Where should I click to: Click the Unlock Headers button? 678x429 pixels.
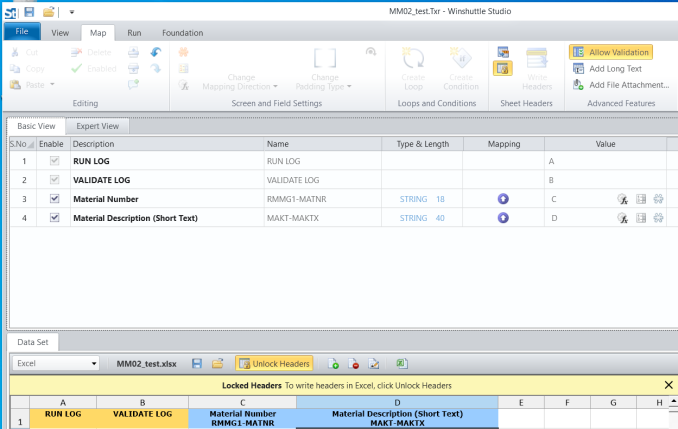point(273,364)
